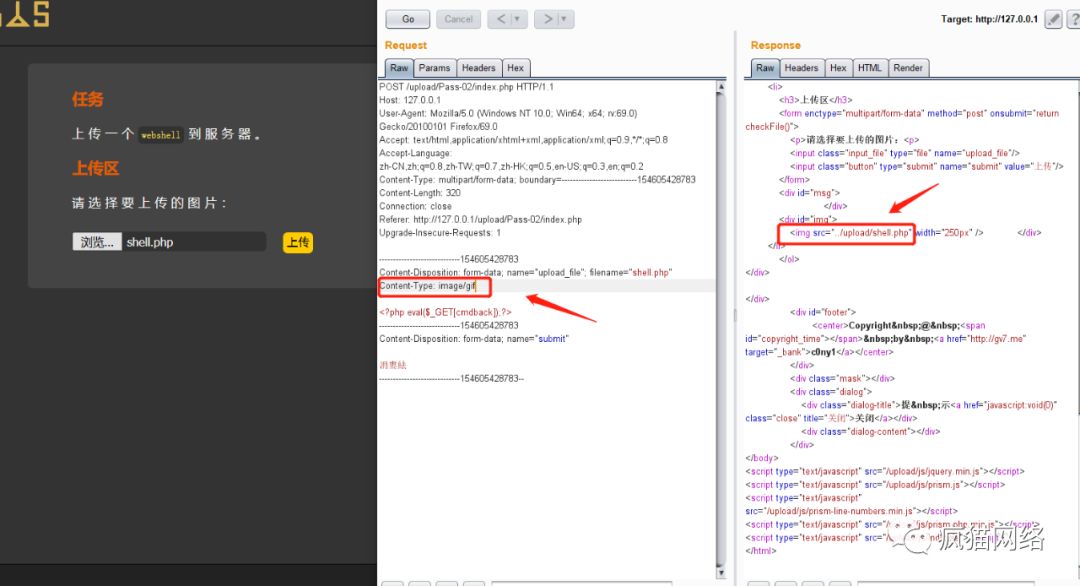Viewport: 1080px width, 586px height.
Task: Open the Headers tab in the Response pane
Action: click(x=801, y=67)
